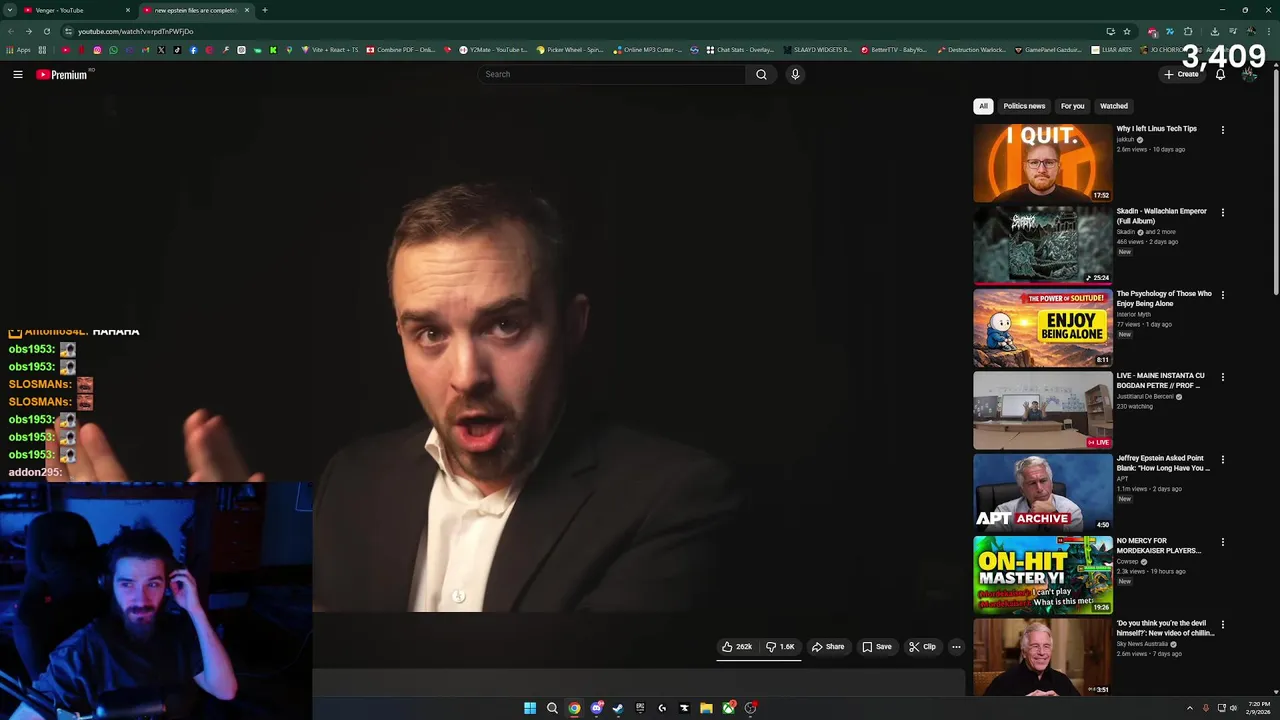This screenshot has width=1280, height=720.
Task: Open Xbox app from the taskbar
Action: (x=729, y=708)
